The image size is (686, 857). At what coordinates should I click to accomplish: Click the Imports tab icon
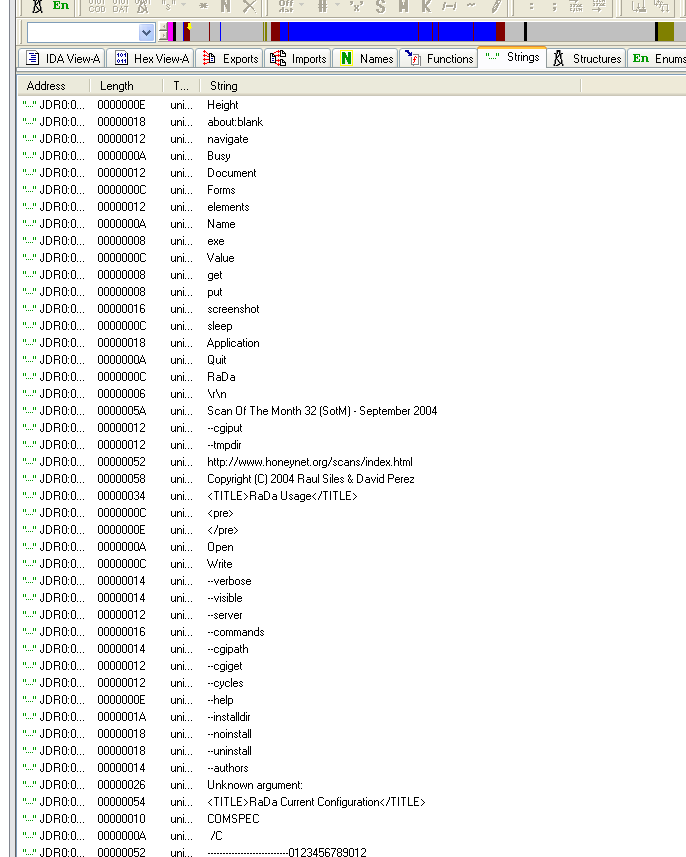[x=278, y=58]
